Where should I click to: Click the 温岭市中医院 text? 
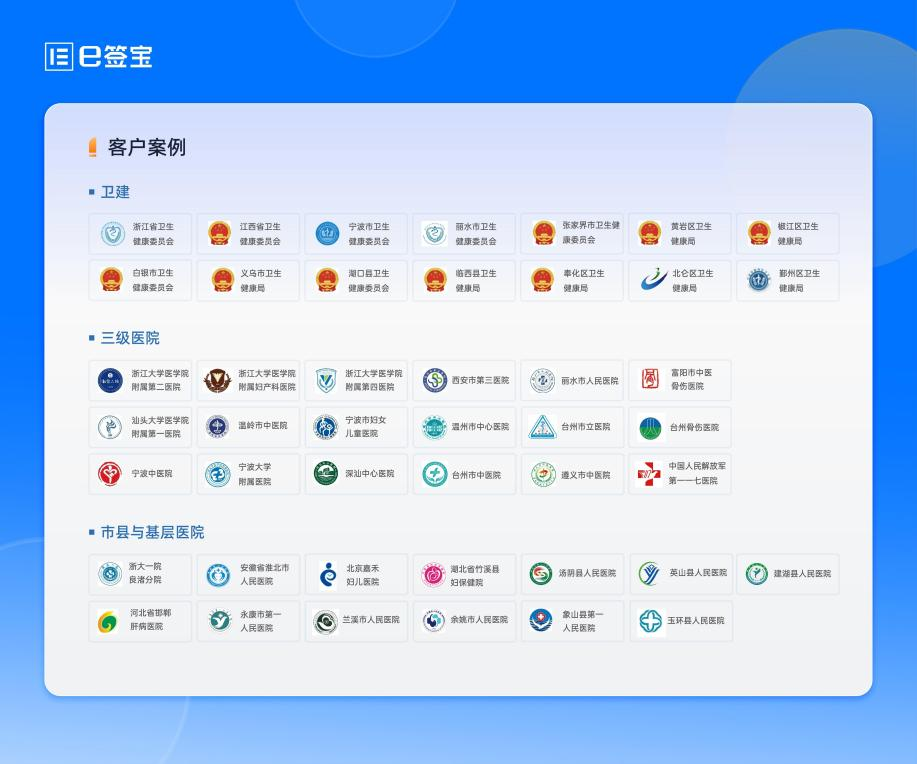pos(262,426)
